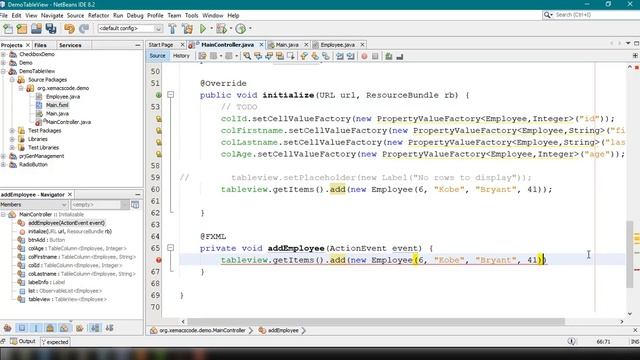Open the History view button
The height and width of the screenshot is (360, 640).
181,56
